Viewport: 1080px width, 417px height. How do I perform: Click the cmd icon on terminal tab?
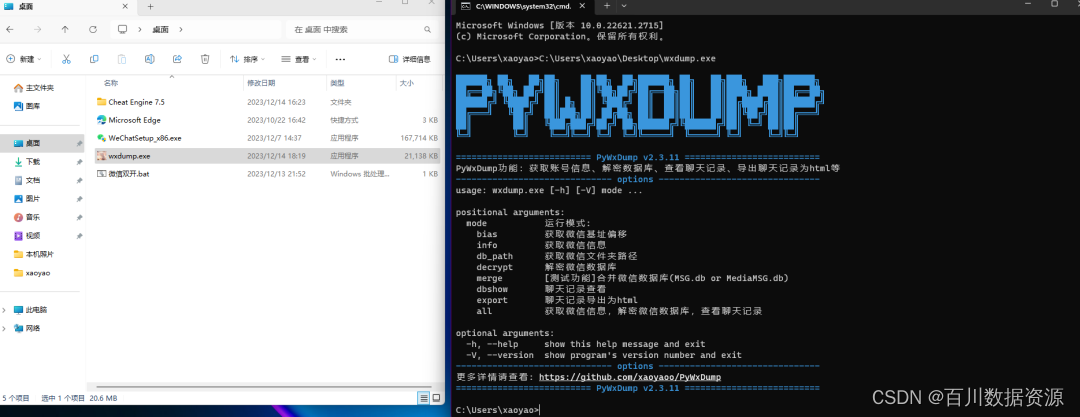point(466,6)
